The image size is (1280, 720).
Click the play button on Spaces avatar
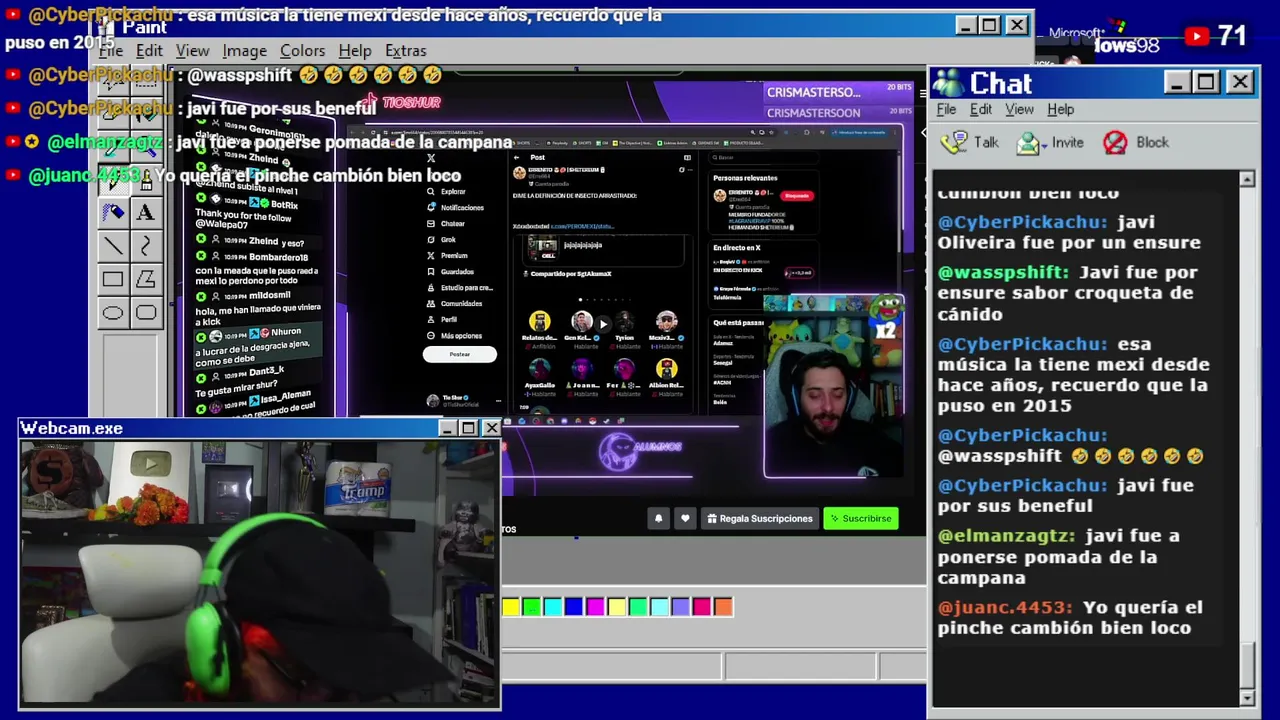coord(603,323)
